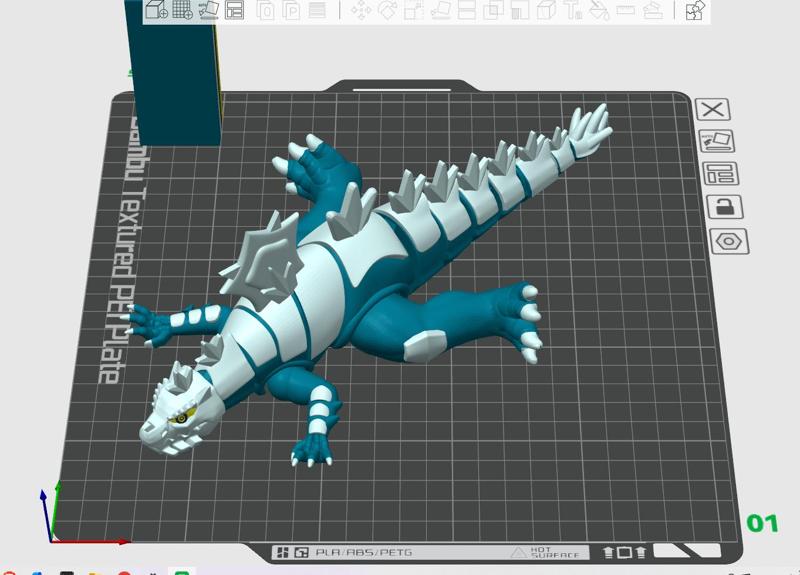Open the Assembly view icon
Image resolution: width=800 pixels, height=575 pixels.
696,11
